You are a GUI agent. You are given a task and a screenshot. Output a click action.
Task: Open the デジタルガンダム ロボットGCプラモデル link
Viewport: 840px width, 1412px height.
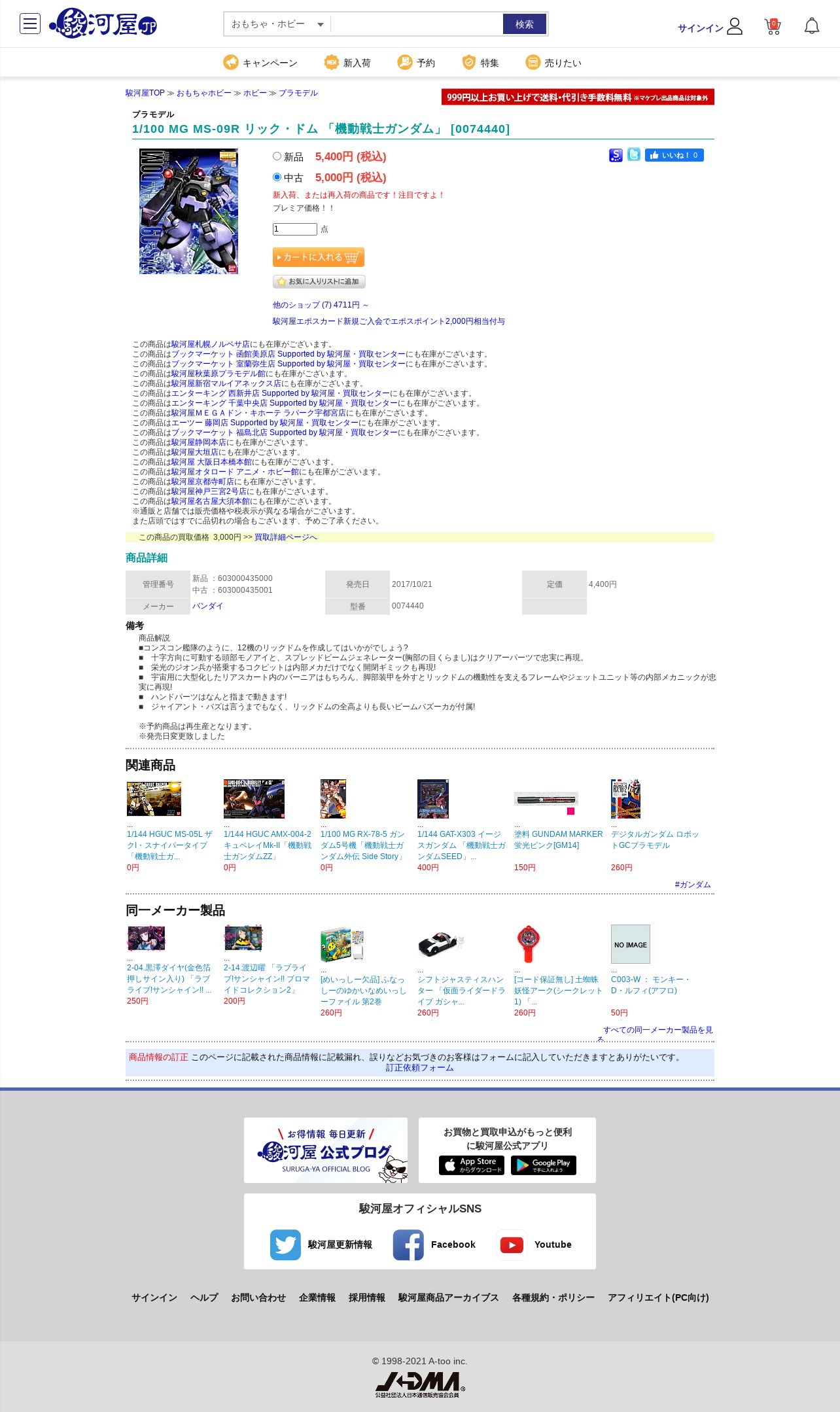pyautogui.click(x=655, y=839)
